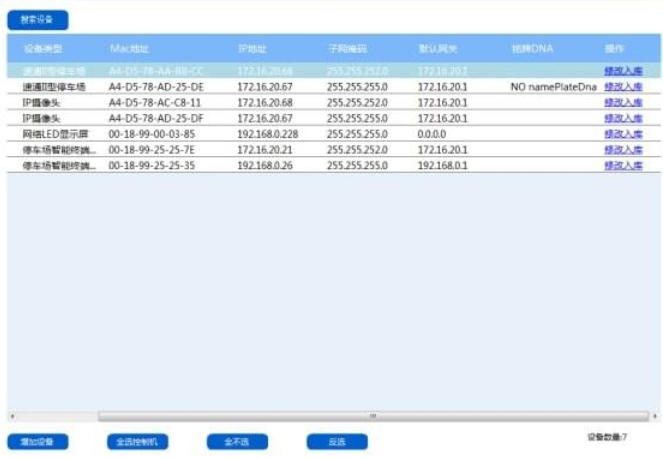The height and width of the screenshot is (459, 663).
Task: Click the horizontal scrollbar thumb
Action: (x=373, y=416)
